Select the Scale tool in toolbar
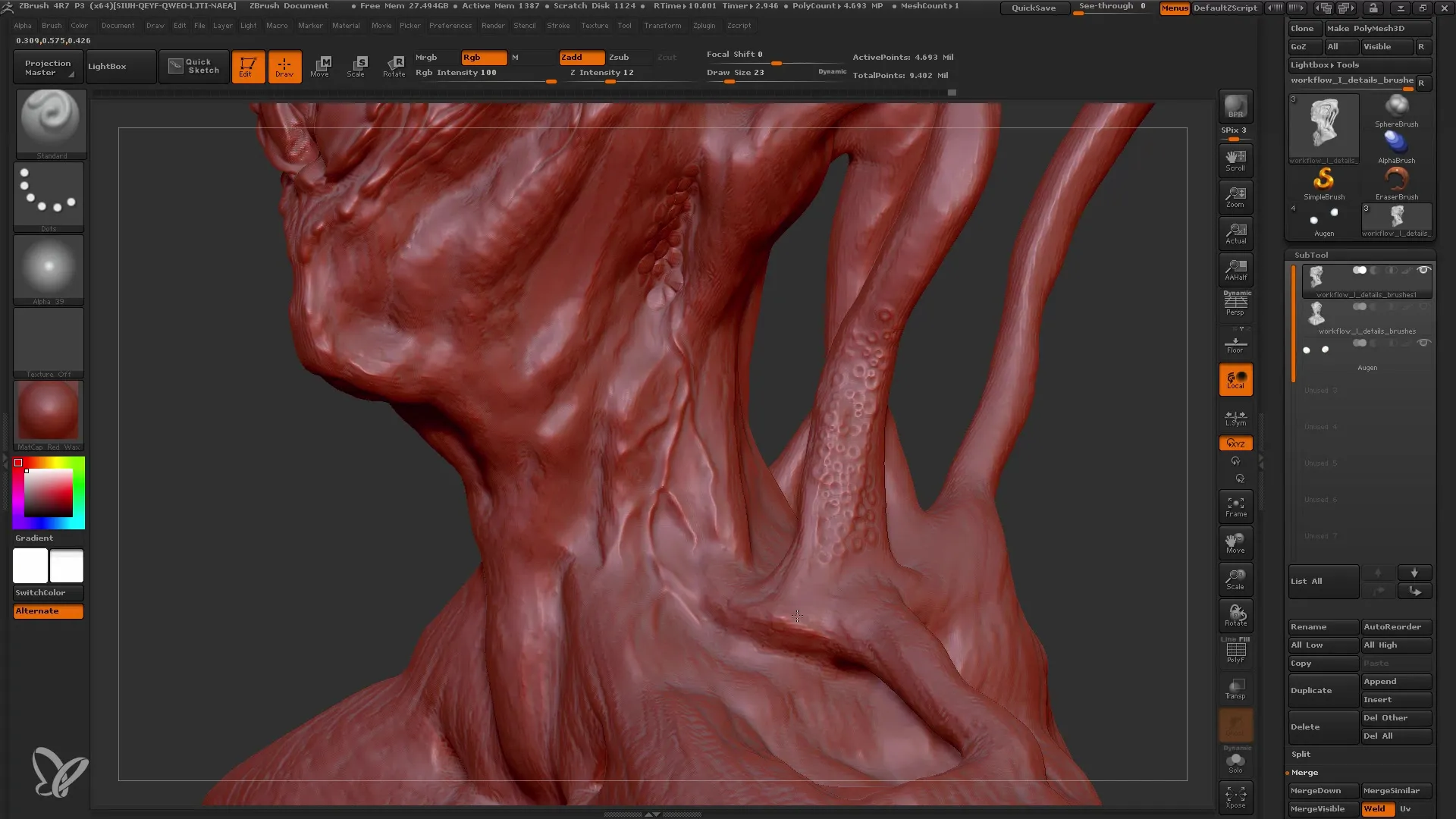 (x=357, y=65)
